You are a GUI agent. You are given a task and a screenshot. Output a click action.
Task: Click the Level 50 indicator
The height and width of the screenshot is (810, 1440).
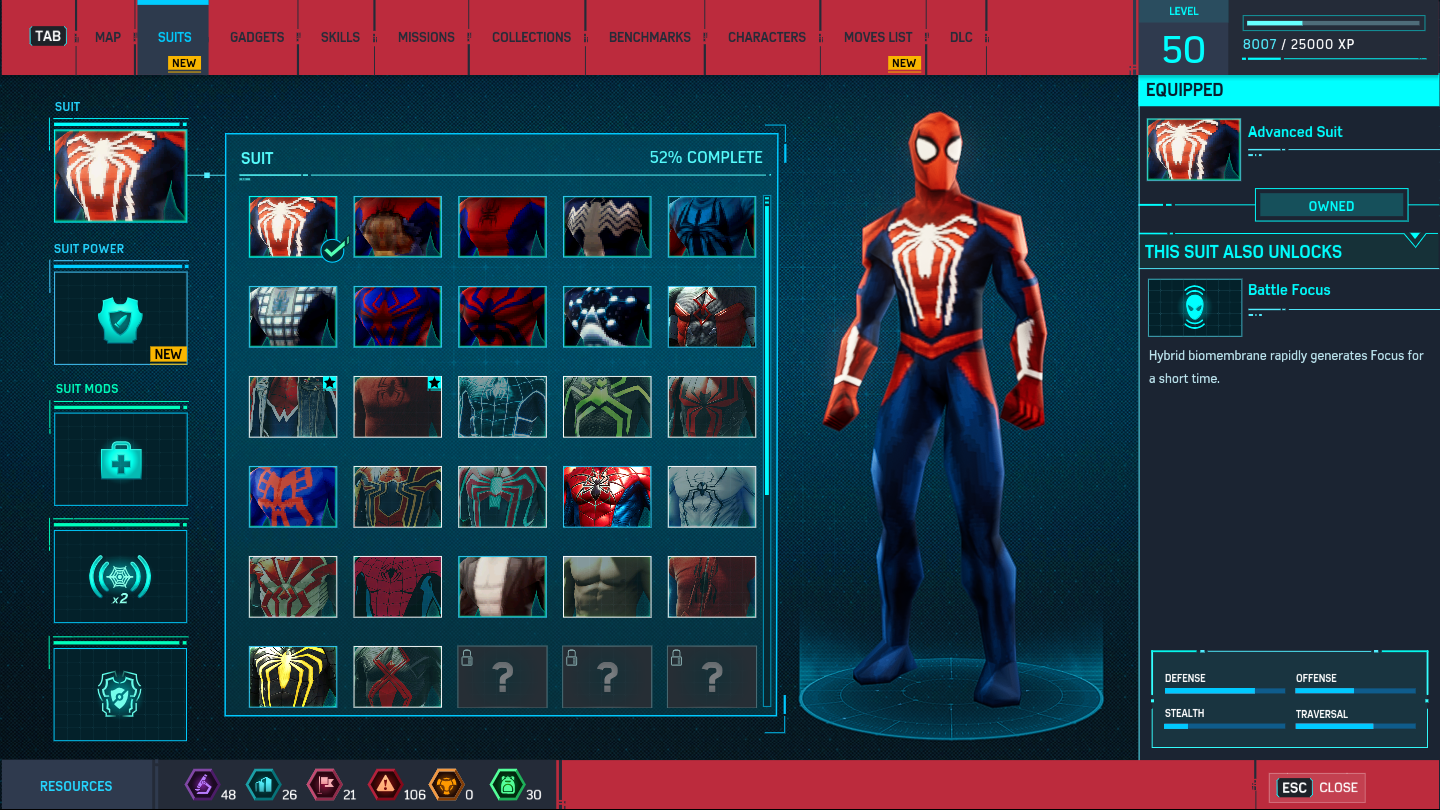click(x=1184, y=38)
